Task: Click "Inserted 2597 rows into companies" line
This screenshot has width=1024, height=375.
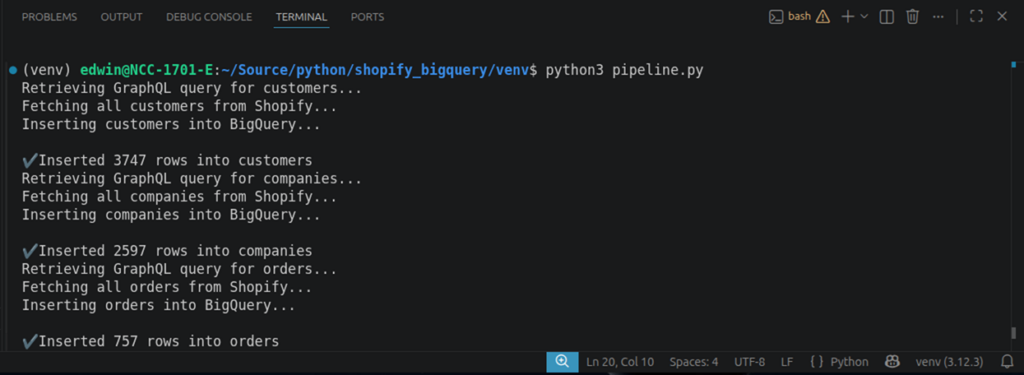Action: click(167, 251)
